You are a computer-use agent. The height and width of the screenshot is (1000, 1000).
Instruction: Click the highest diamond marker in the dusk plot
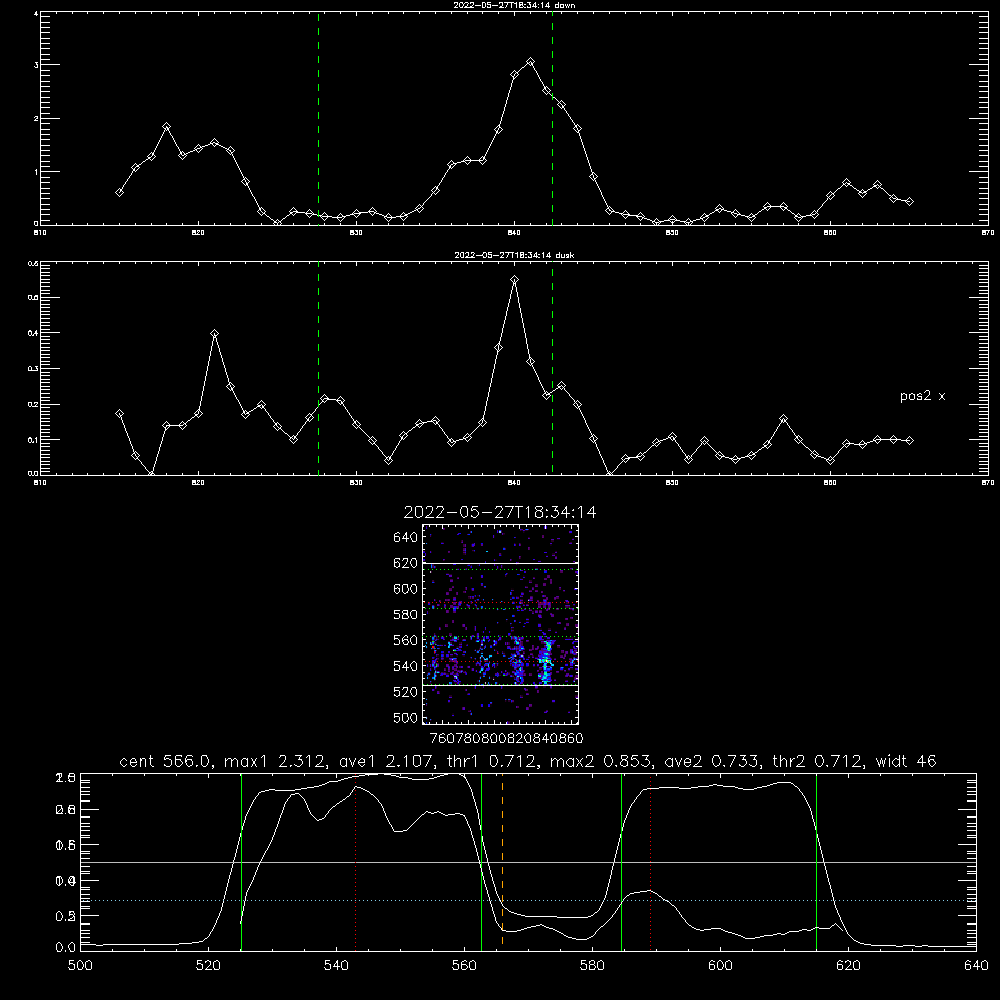tap(515, 279)
